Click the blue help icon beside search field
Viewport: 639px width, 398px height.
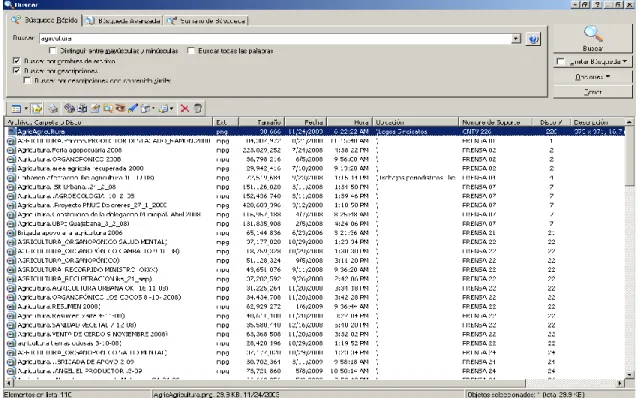click(x=533, y=39)
